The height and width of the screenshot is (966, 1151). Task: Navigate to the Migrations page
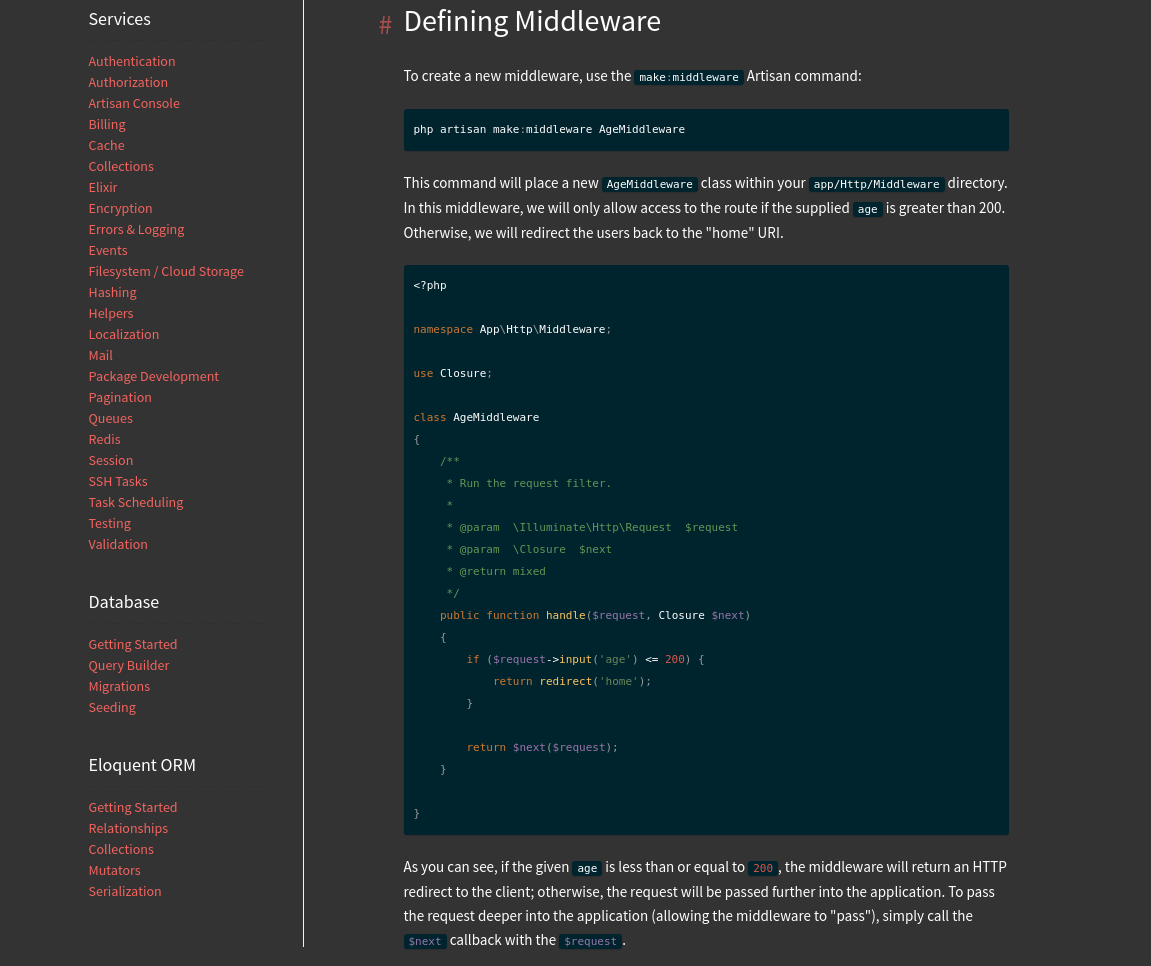tap(119, 686)
